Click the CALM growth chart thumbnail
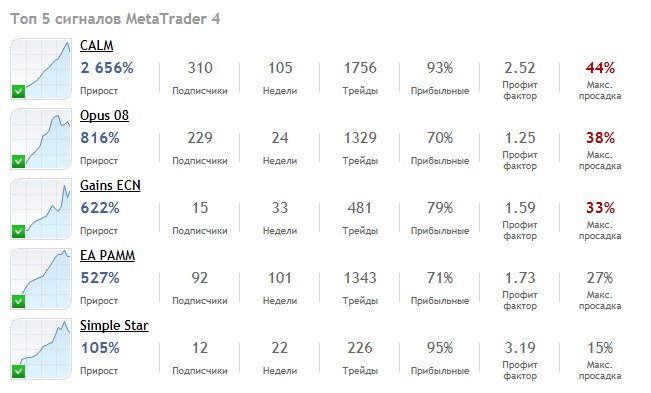This screenshot has height=393, width=651. (41, 69)
